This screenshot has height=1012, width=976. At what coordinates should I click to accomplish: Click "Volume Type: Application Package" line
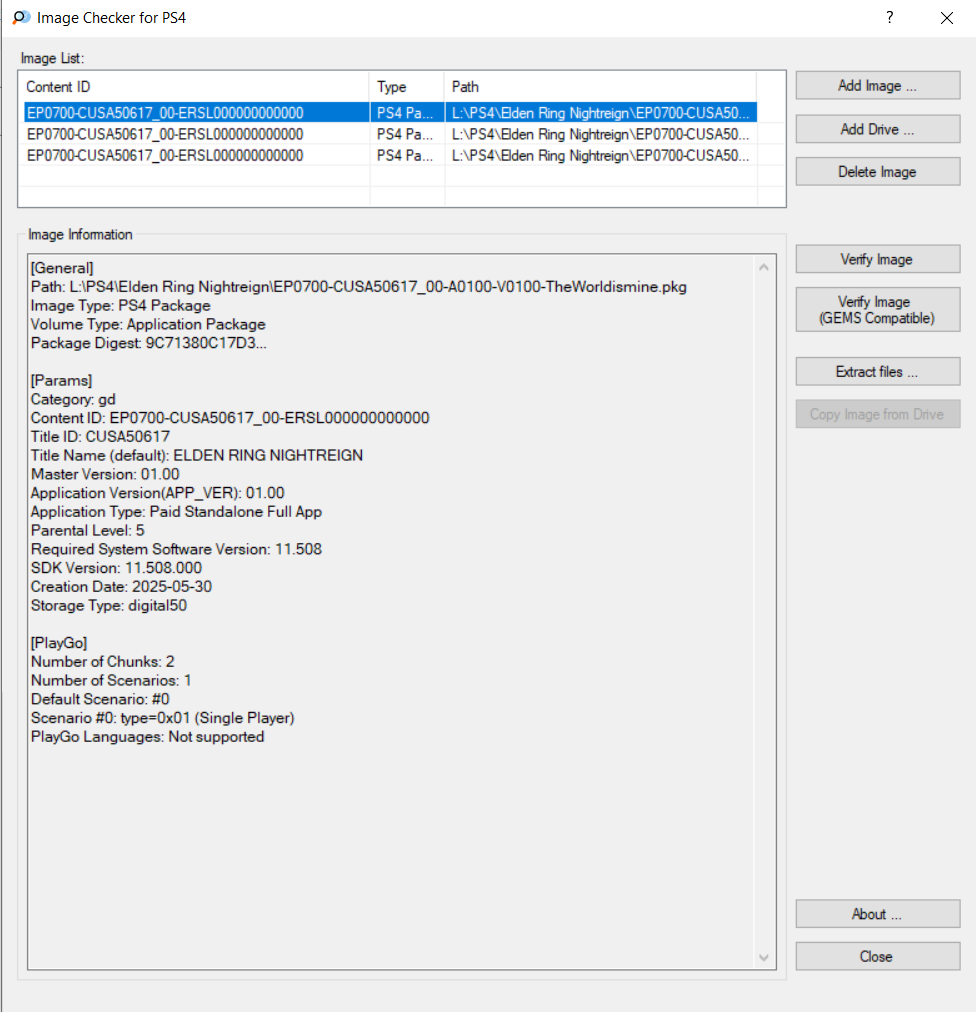pos(148,324)
